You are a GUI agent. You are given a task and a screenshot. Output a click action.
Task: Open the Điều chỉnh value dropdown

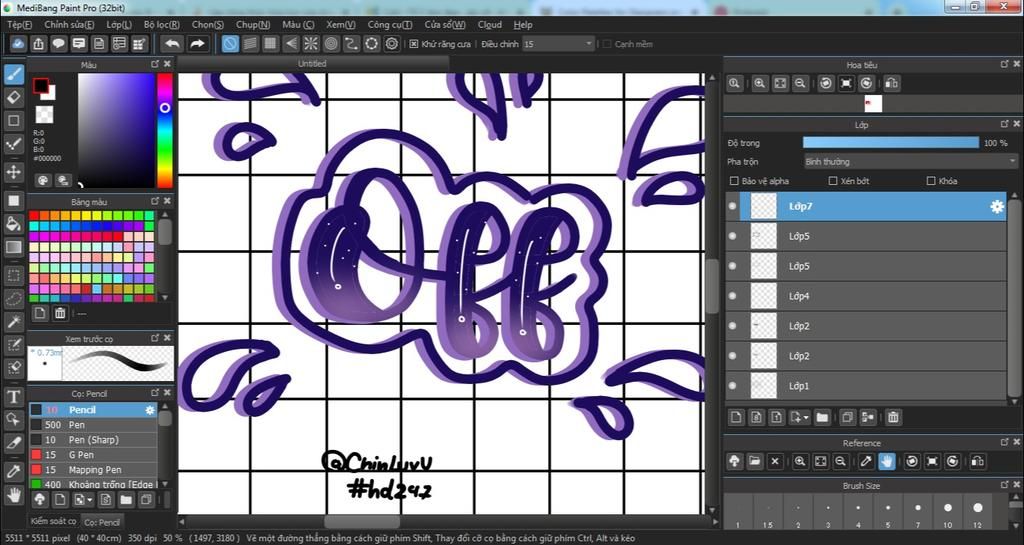point(558,44)
